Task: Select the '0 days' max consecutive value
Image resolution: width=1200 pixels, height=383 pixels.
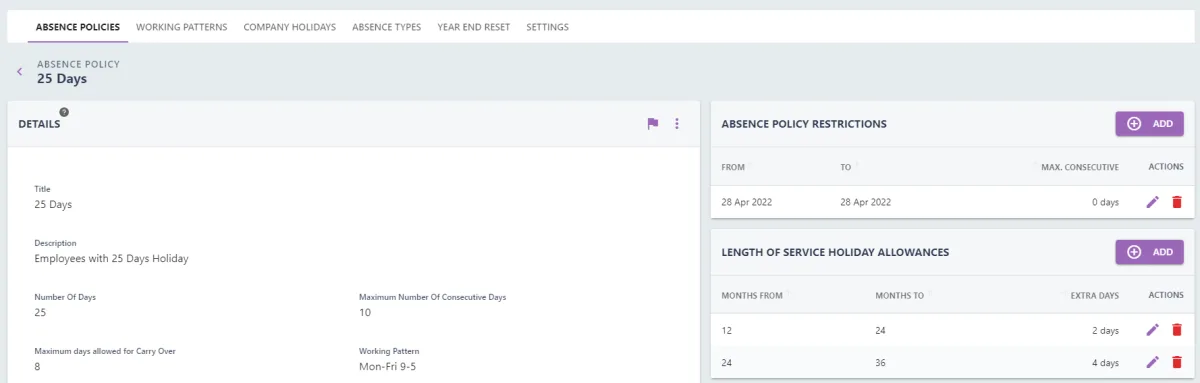Action: [x=1106, y=202]
